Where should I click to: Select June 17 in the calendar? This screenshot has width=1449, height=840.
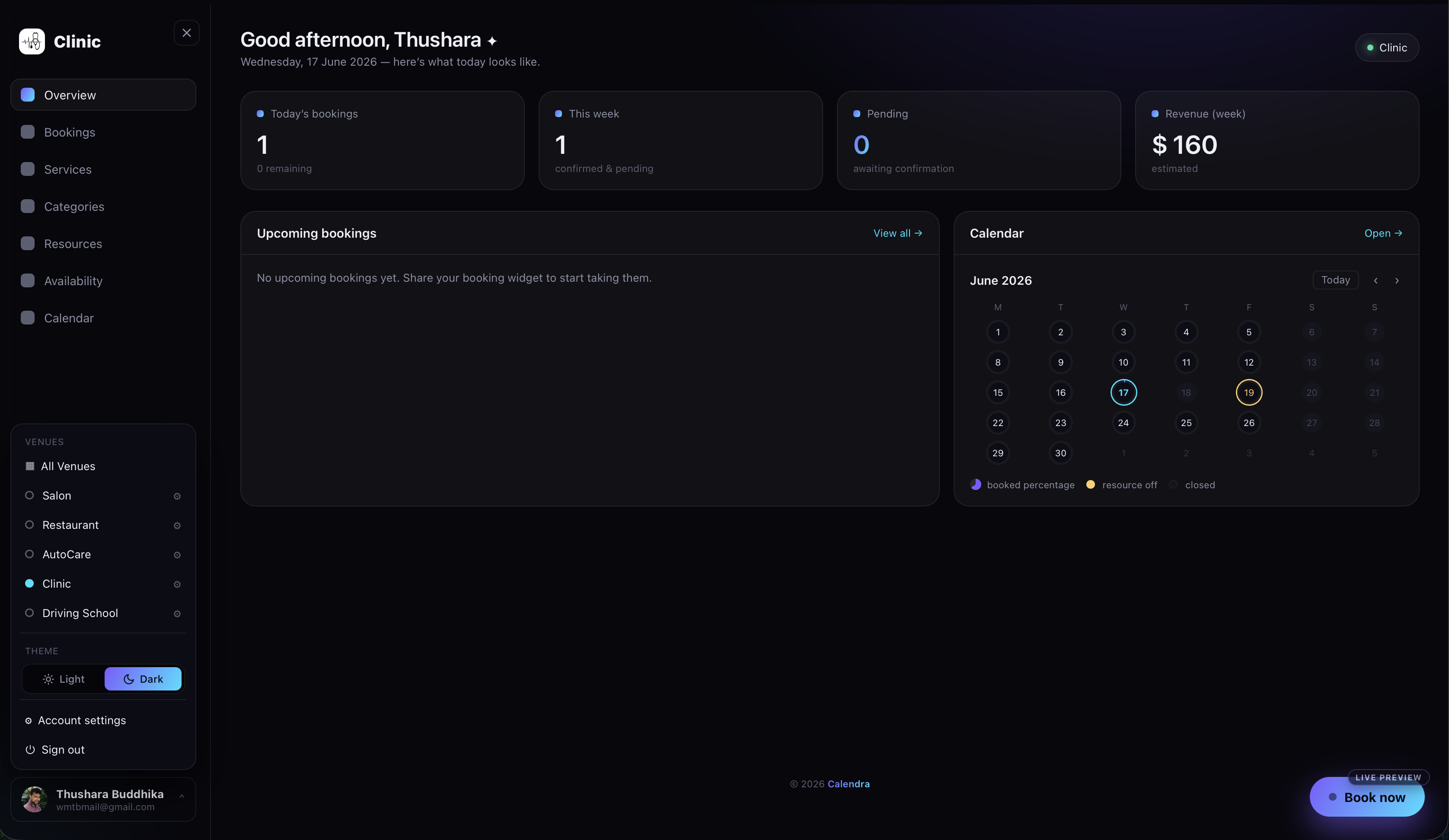1123,393
